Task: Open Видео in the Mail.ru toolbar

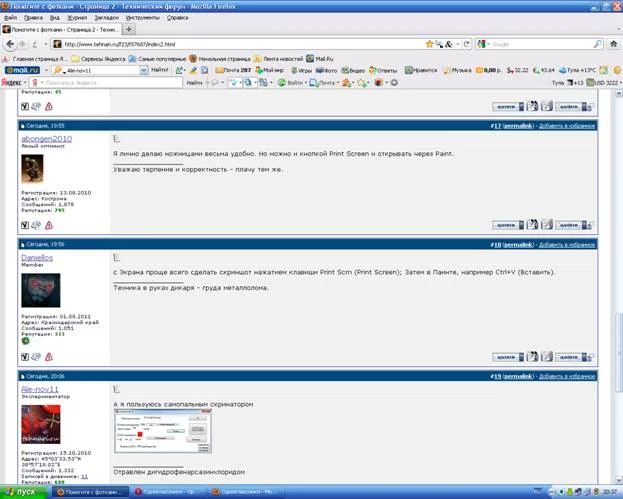Action: (353, 70)
